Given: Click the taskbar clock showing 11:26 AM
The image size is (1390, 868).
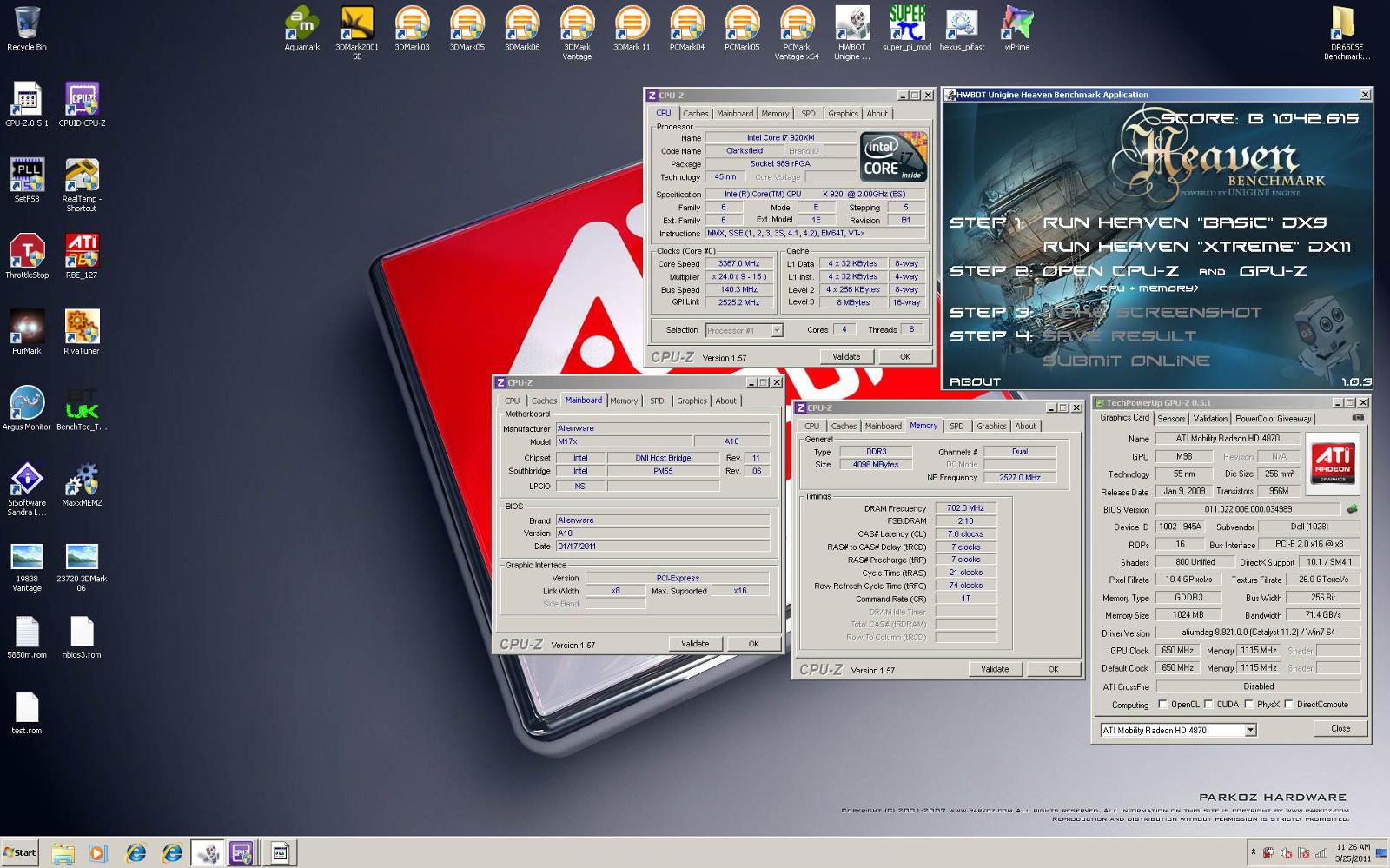Looking at the screenshot, I should 1354,852.
